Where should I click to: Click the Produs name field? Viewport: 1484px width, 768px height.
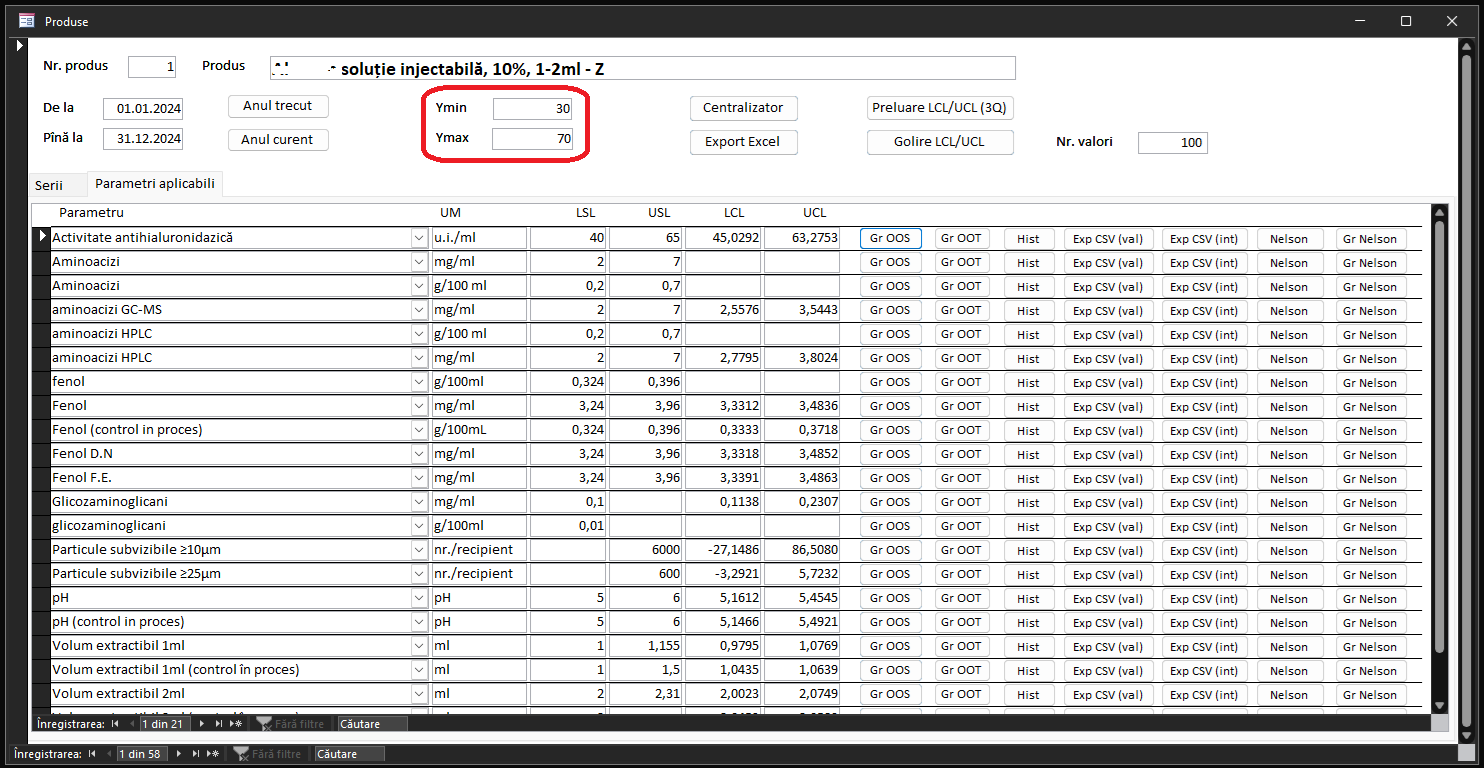pyautogui.click(x=643, y=68)
